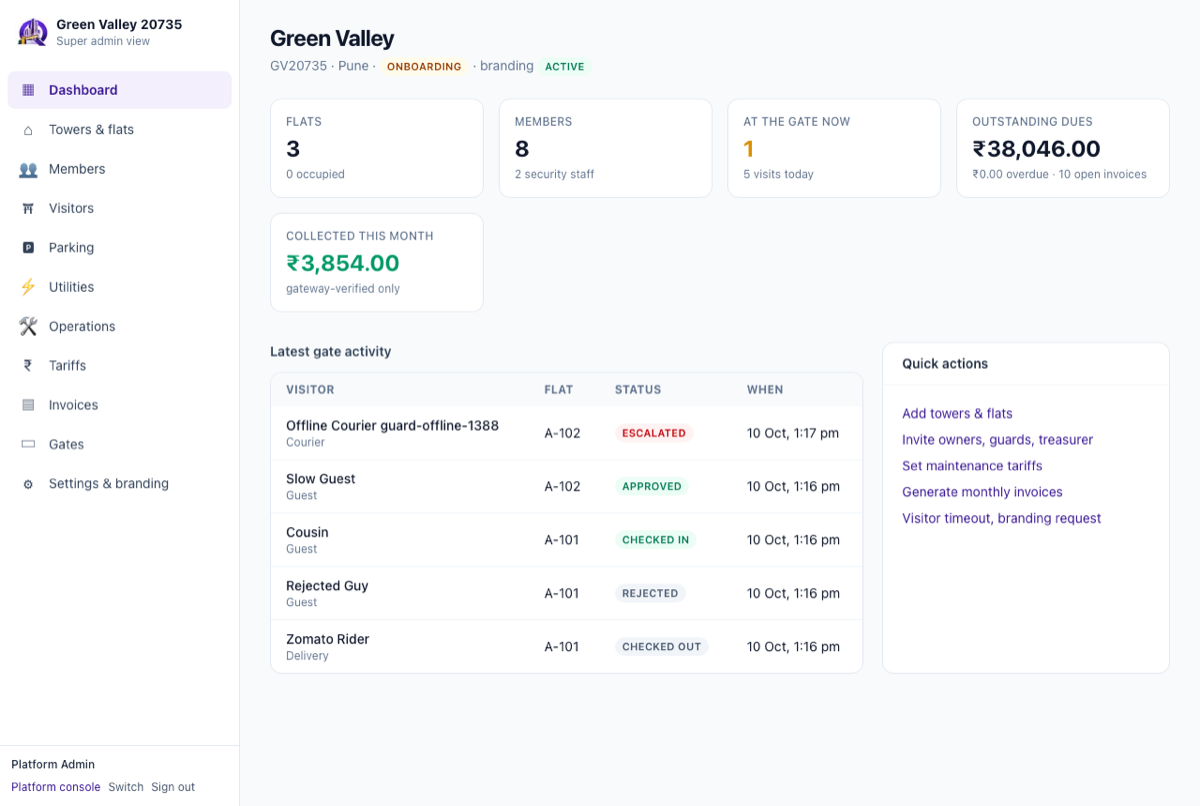This screenshot has width=1200, height=806.
Task: Click the Rejected Guy visitor name
Action: [327, 586]
